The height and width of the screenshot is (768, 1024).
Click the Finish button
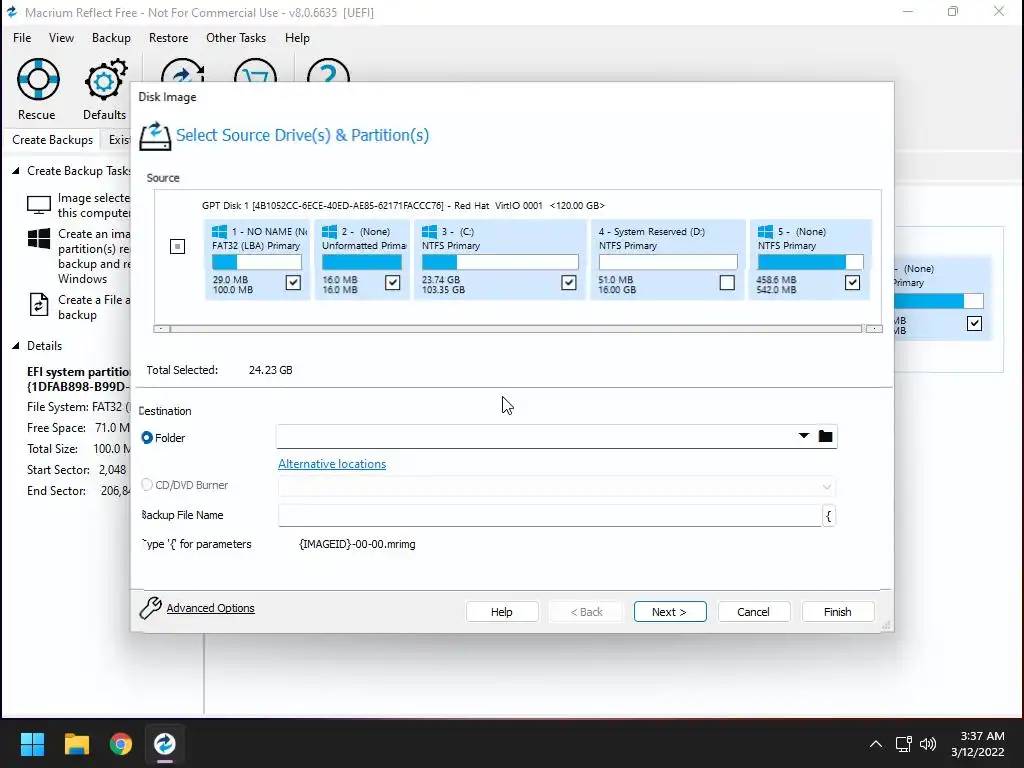[838, 612]
